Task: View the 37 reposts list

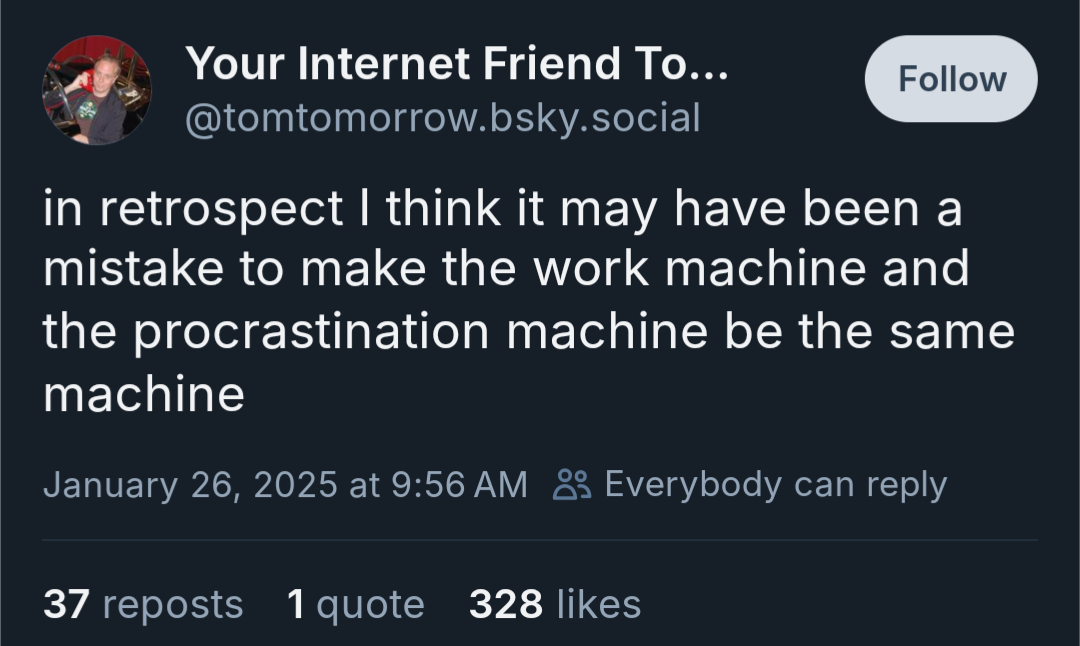Action: [143, 604]
